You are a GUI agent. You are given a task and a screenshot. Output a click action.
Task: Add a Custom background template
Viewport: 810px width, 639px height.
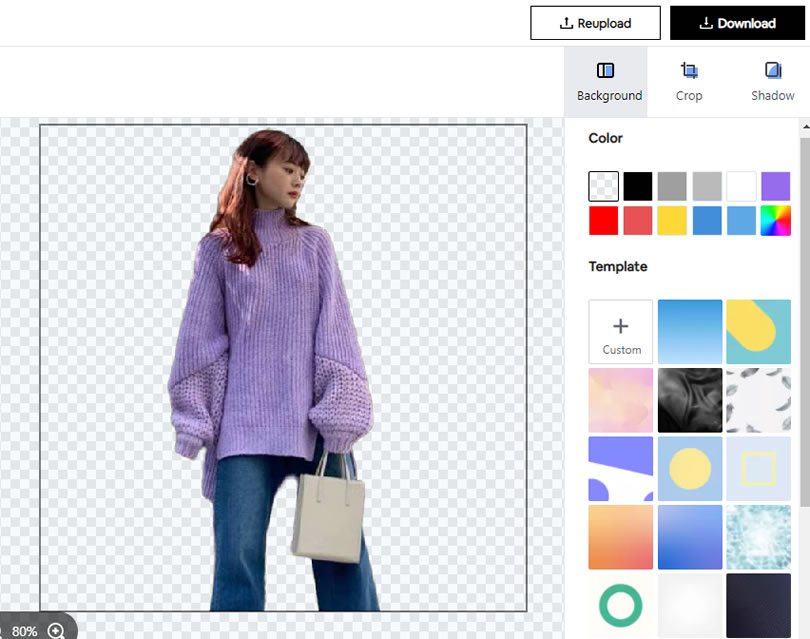pos(621,332)
